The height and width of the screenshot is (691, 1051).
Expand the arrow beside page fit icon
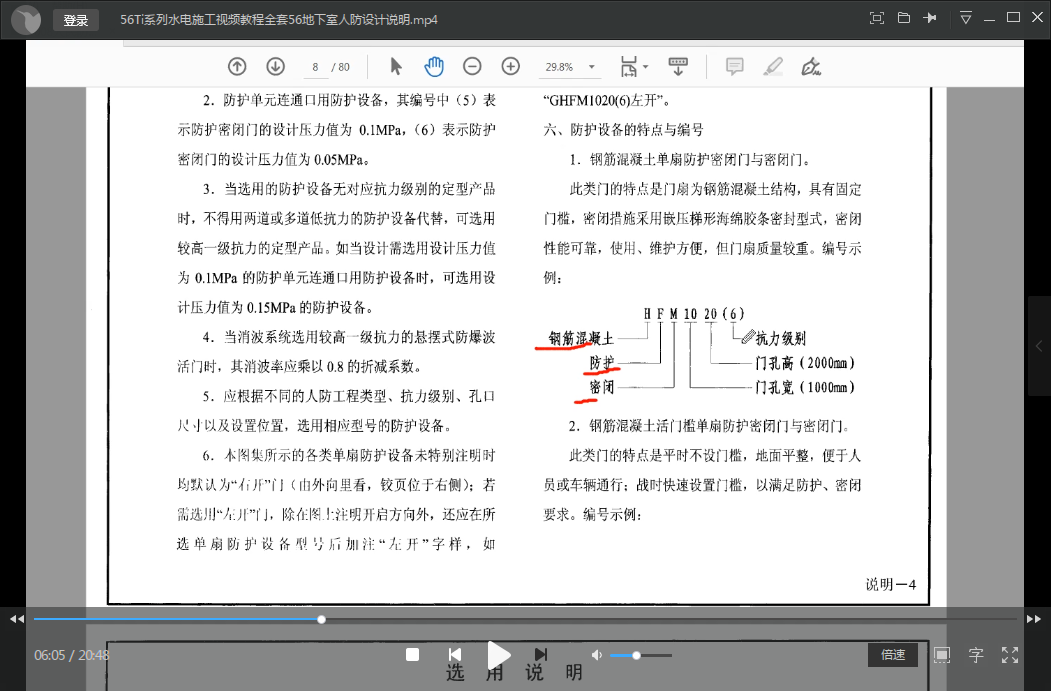point(645,67)
